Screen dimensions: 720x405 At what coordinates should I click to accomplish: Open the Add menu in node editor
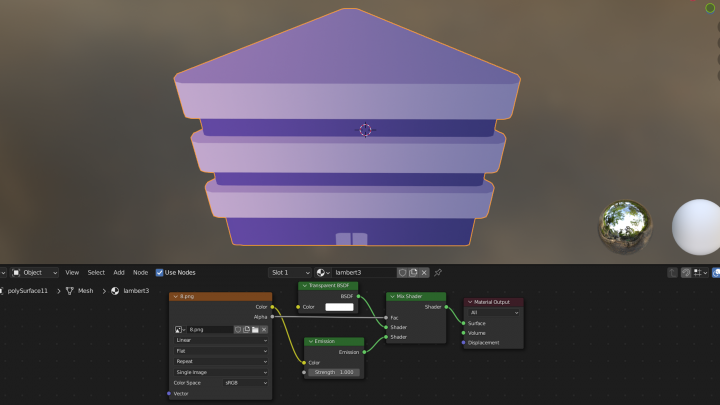pyautogui.click(x=119, y=273)
